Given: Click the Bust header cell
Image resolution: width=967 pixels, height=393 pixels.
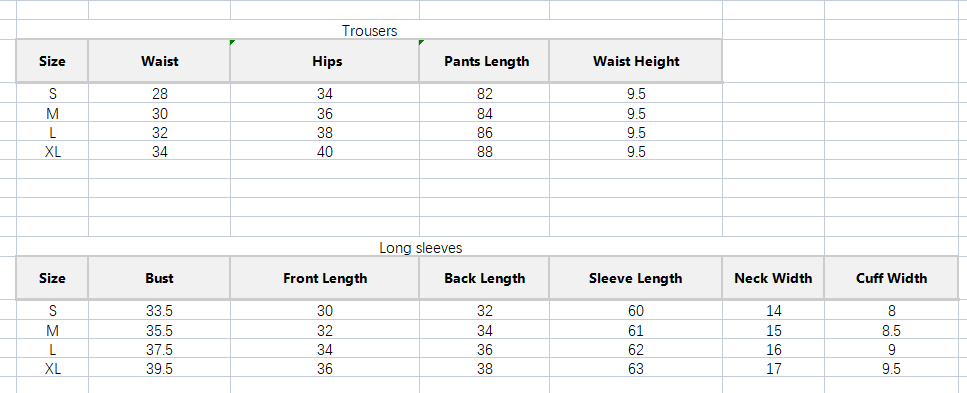Looking at the screenshot, I should (x=159, y=278).
